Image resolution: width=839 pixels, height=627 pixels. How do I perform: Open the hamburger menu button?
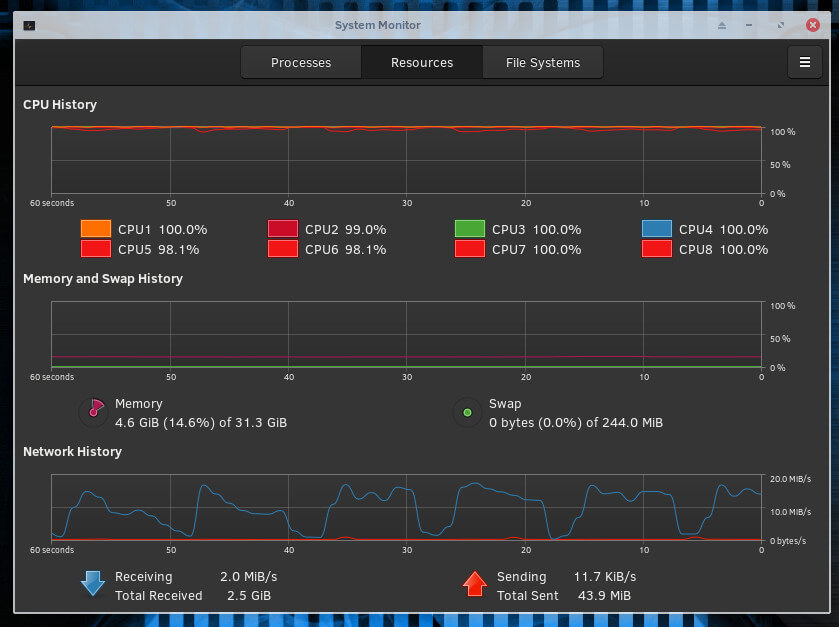pos(804,63)
